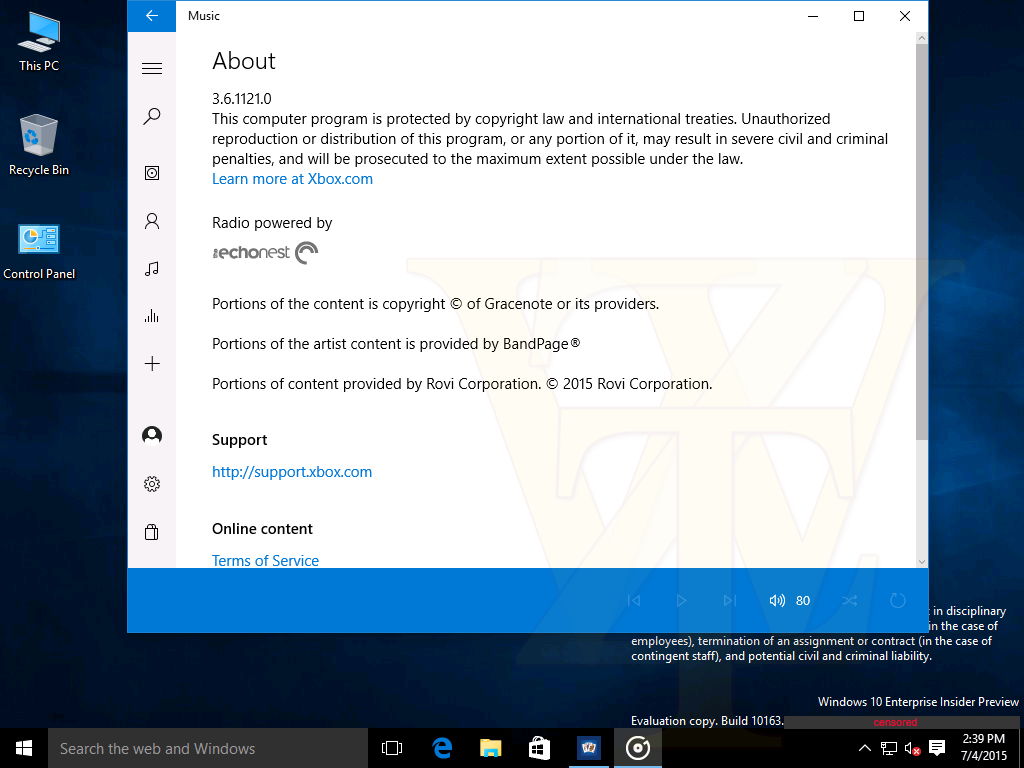Screen dimensions: 1024x768
Task: Open the hamburger menu in Music sidebar
Action: 152,69
